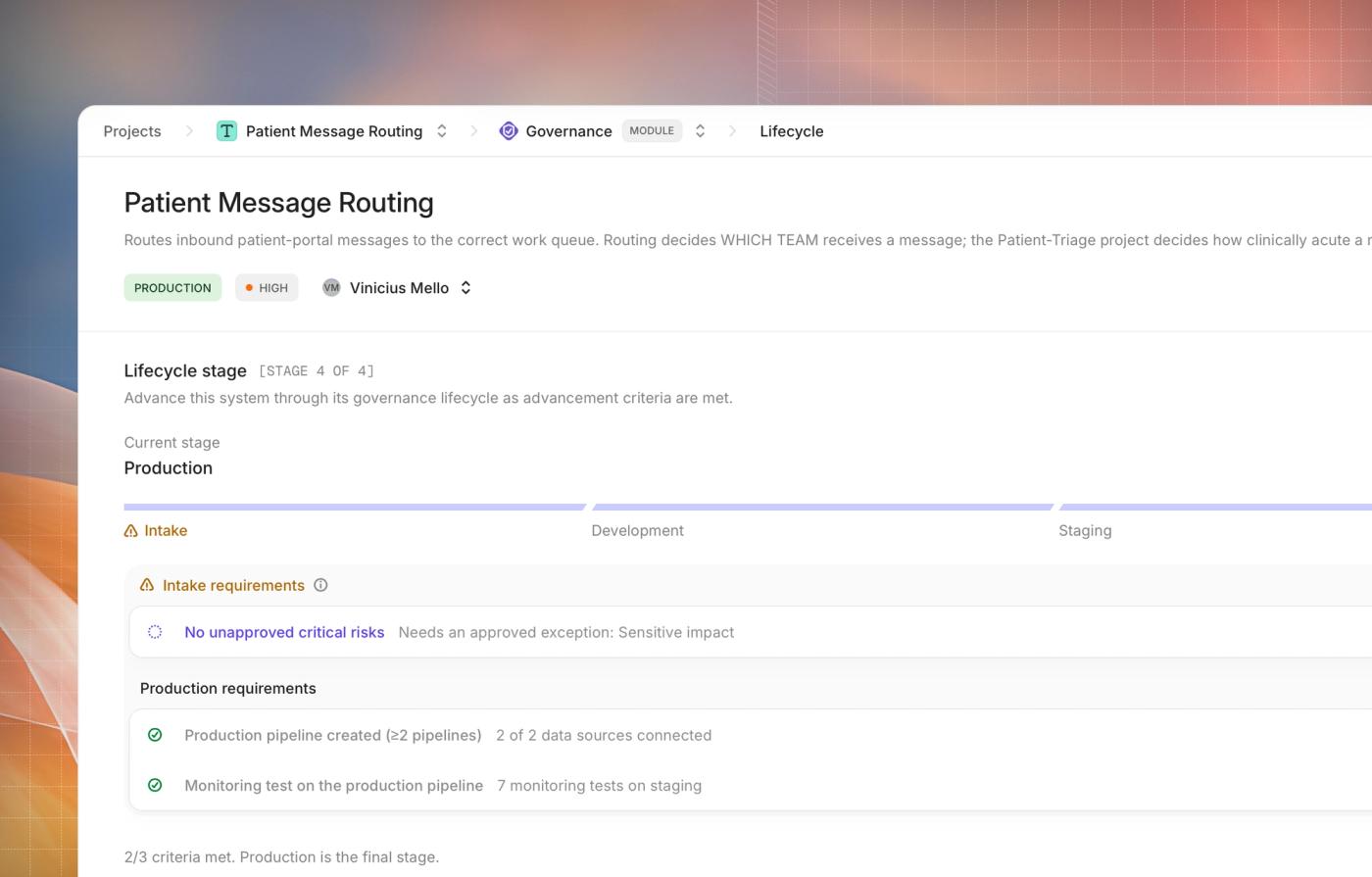The image size is (1372, 877).
Task: Click the MODULE tag next to Governance
Action: 652,131
